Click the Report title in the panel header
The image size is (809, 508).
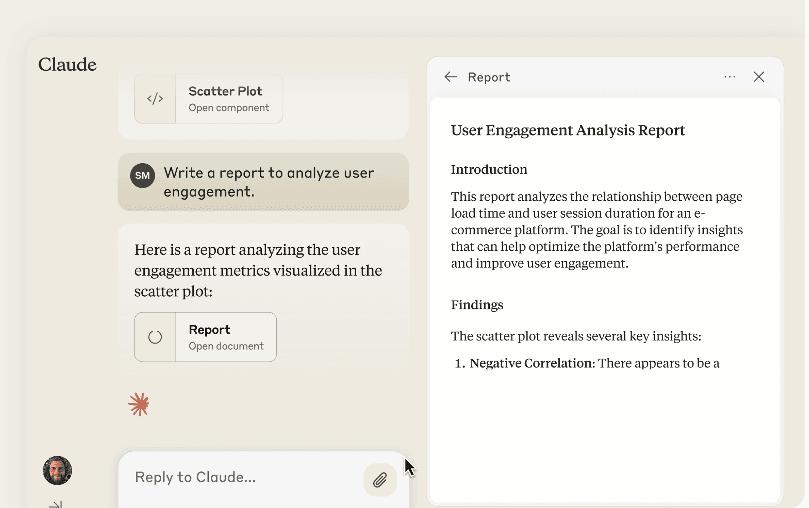(489, 77)
